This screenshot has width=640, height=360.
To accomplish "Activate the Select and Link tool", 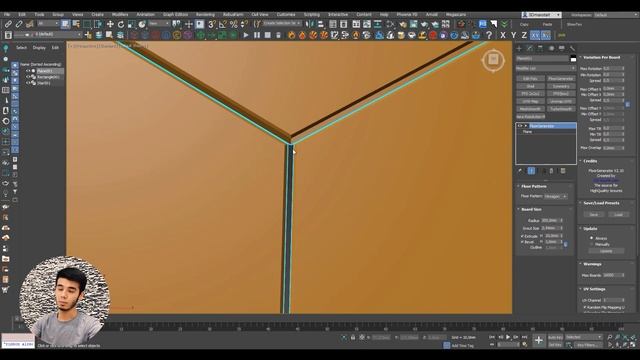I will click(x=8, y=24).
